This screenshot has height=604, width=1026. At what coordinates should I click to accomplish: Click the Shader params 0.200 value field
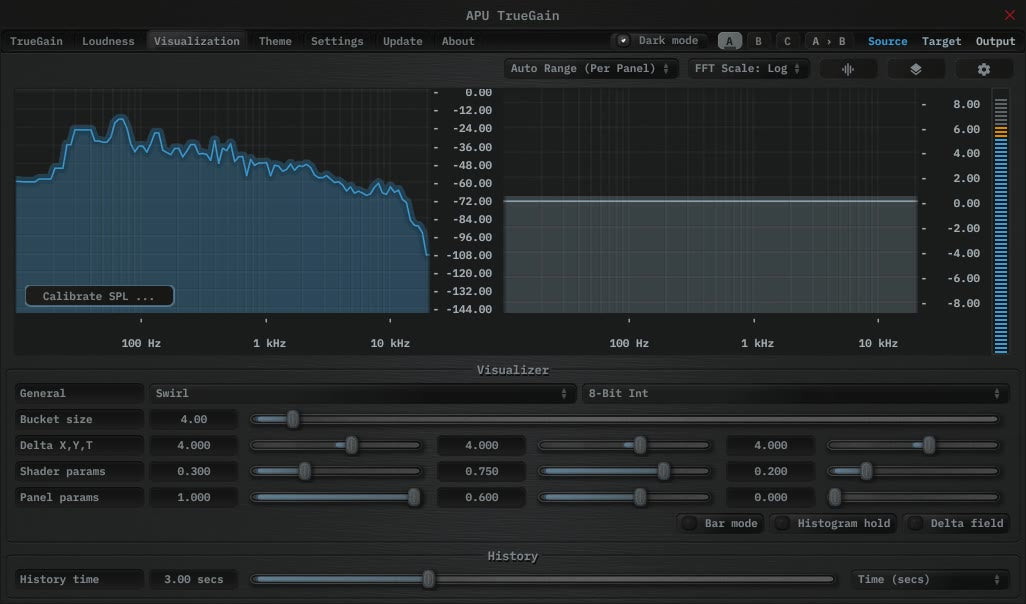tap(770, 471)
